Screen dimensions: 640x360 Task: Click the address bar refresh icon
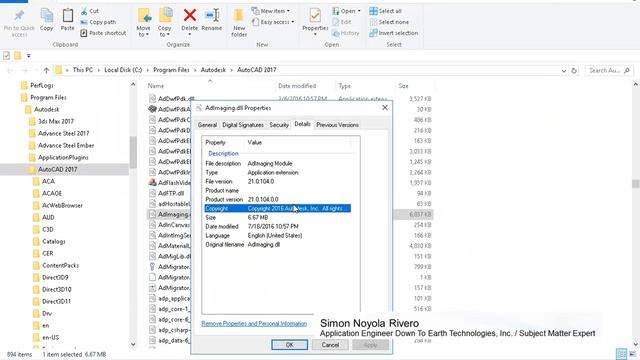(574, 70)
